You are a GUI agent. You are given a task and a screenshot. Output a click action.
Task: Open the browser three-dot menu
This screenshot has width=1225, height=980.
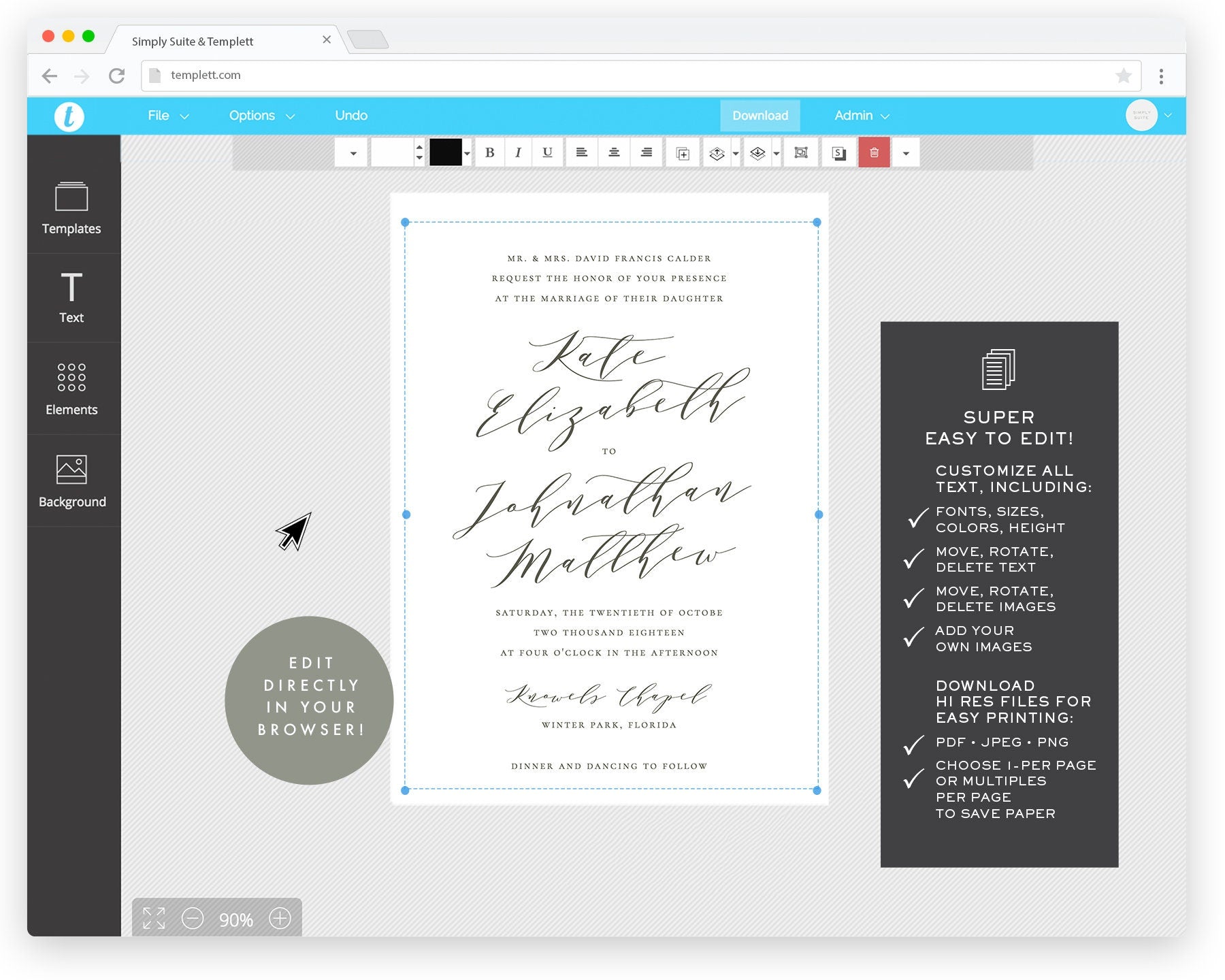point(1161,76)
